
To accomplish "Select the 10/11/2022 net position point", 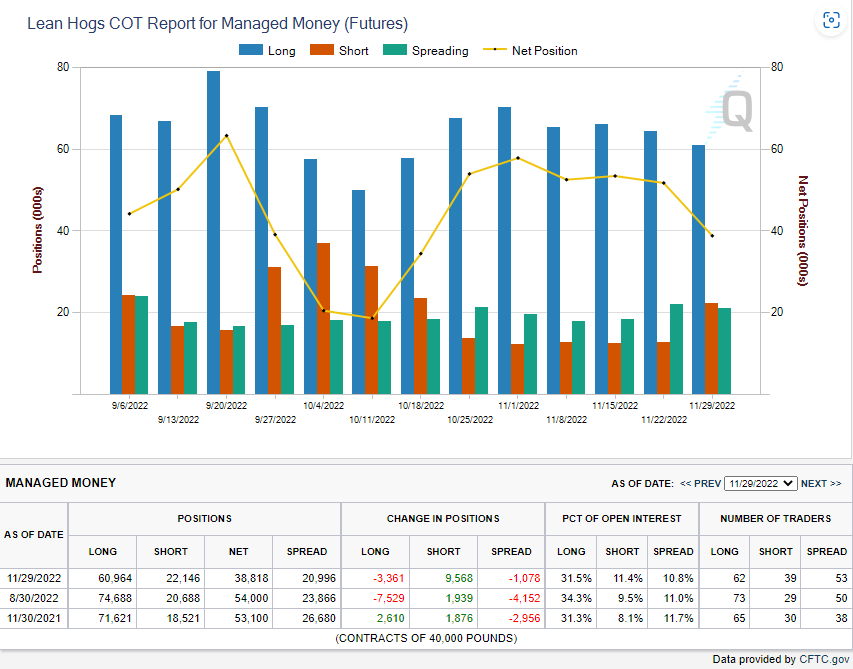I will click(372, 318).
